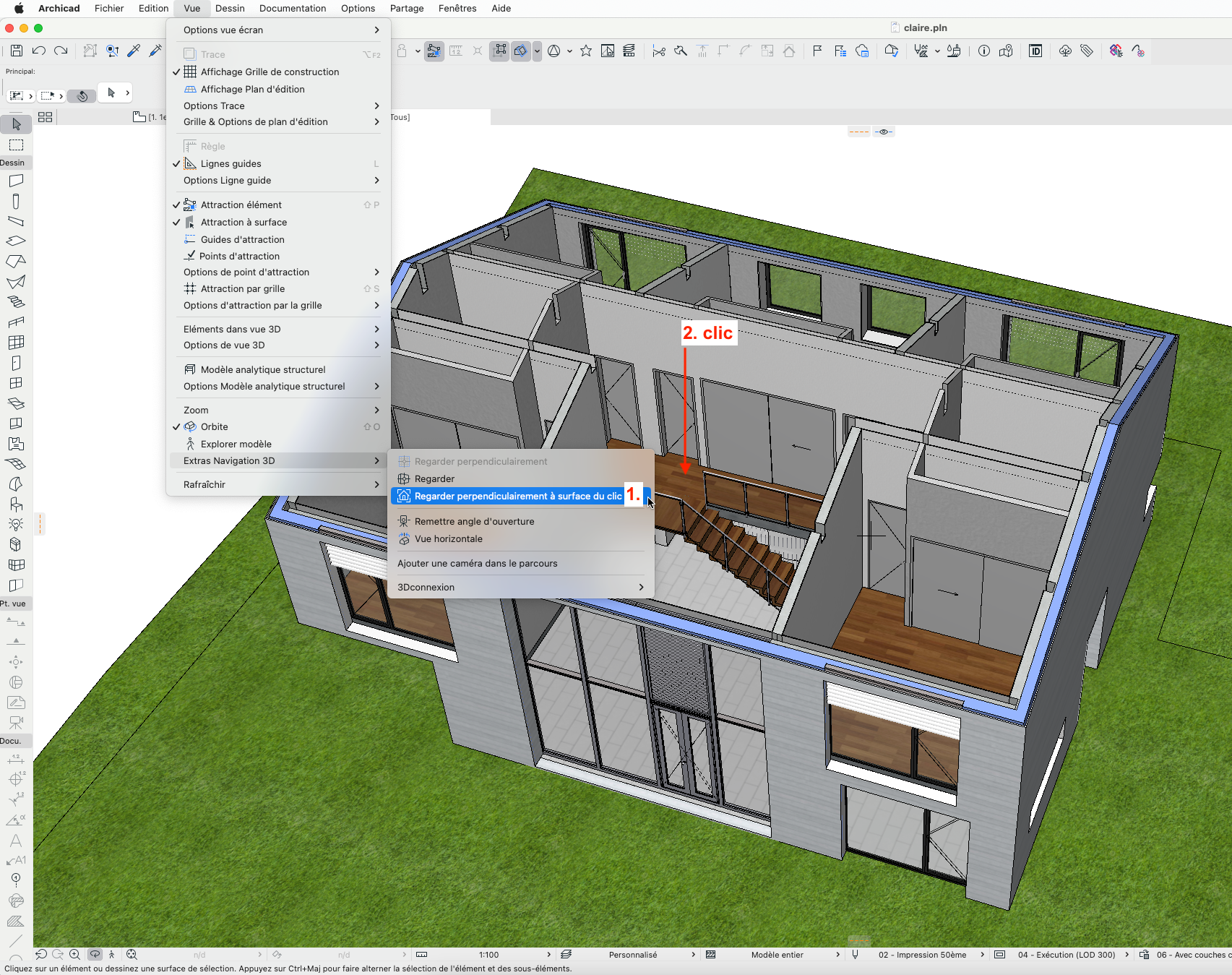Screen dimensions: 1232x975
Task: Click the Undo arrow icon
Action: point(39,51)
